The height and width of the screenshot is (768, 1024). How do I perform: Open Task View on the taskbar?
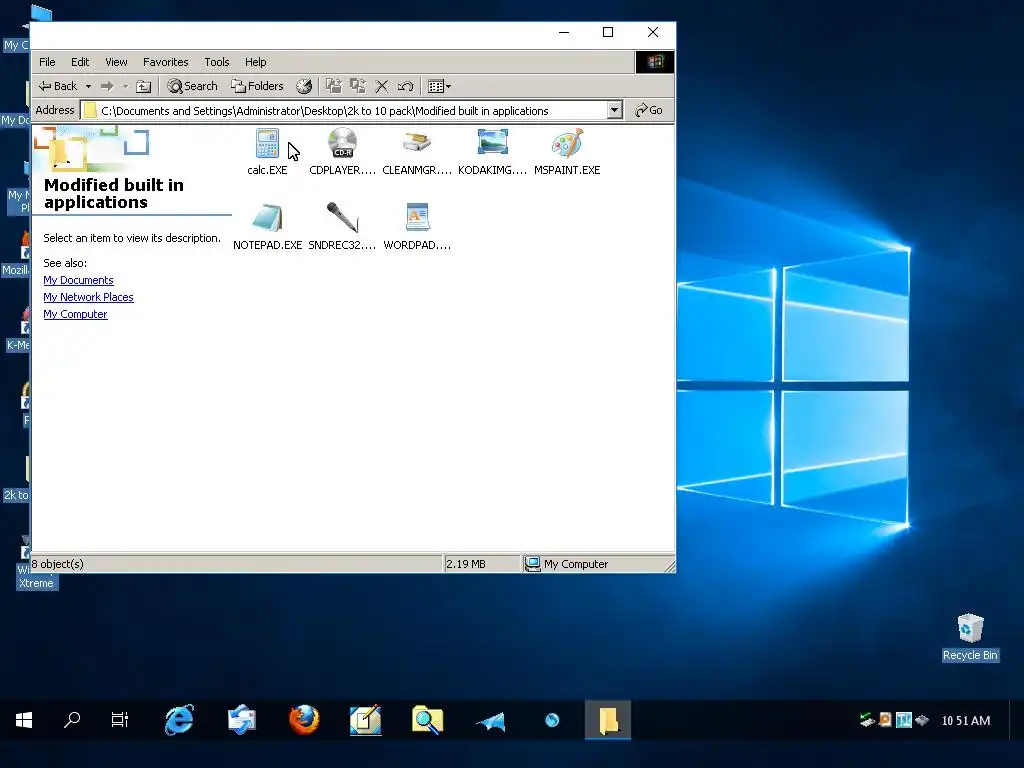coord(120,720)
